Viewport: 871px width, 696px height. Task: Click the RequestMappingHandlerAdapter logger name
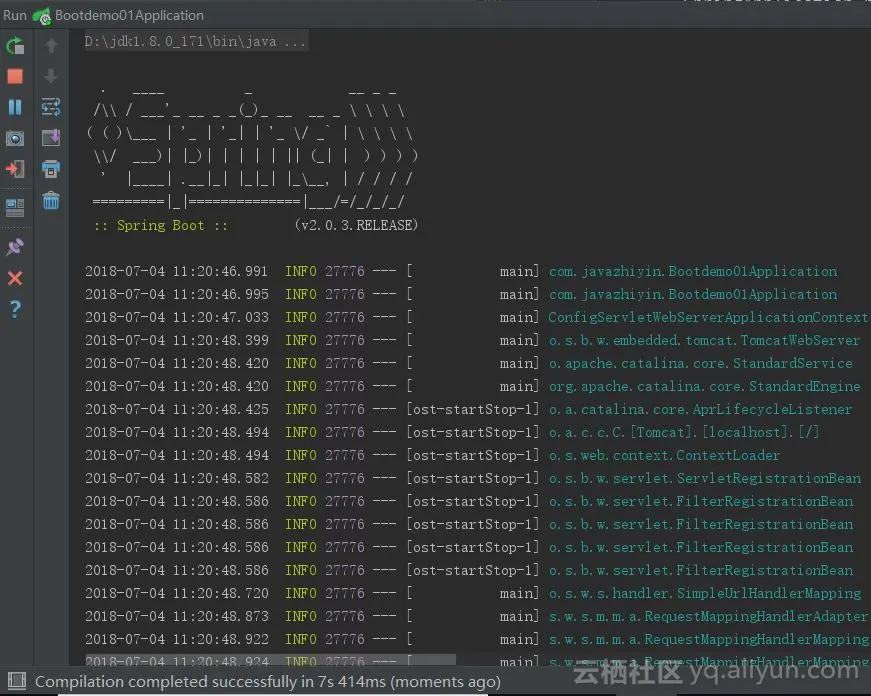pyautogui.click(x=708, y=617)
